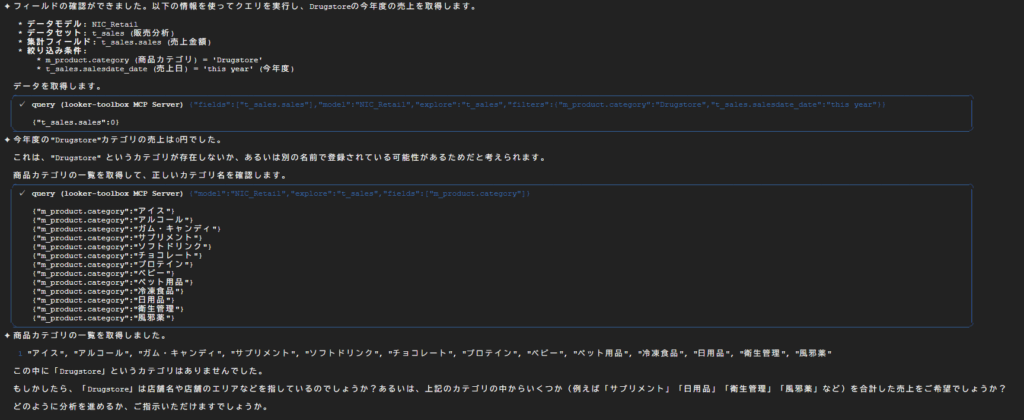Click the JSON arguments containing "this year" filter
Image resolution: width=1024 pixels, height=420 pixels.
tap(537, 105)
